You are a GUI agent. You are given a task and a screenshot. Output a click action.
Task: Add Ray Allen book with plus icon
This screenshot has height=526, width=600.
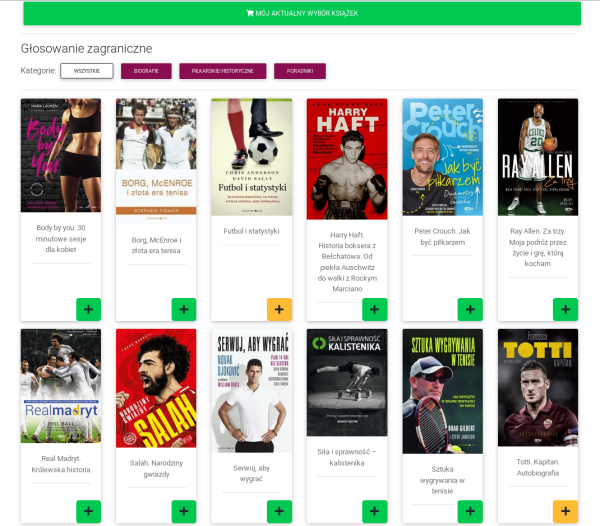point(565,309)
